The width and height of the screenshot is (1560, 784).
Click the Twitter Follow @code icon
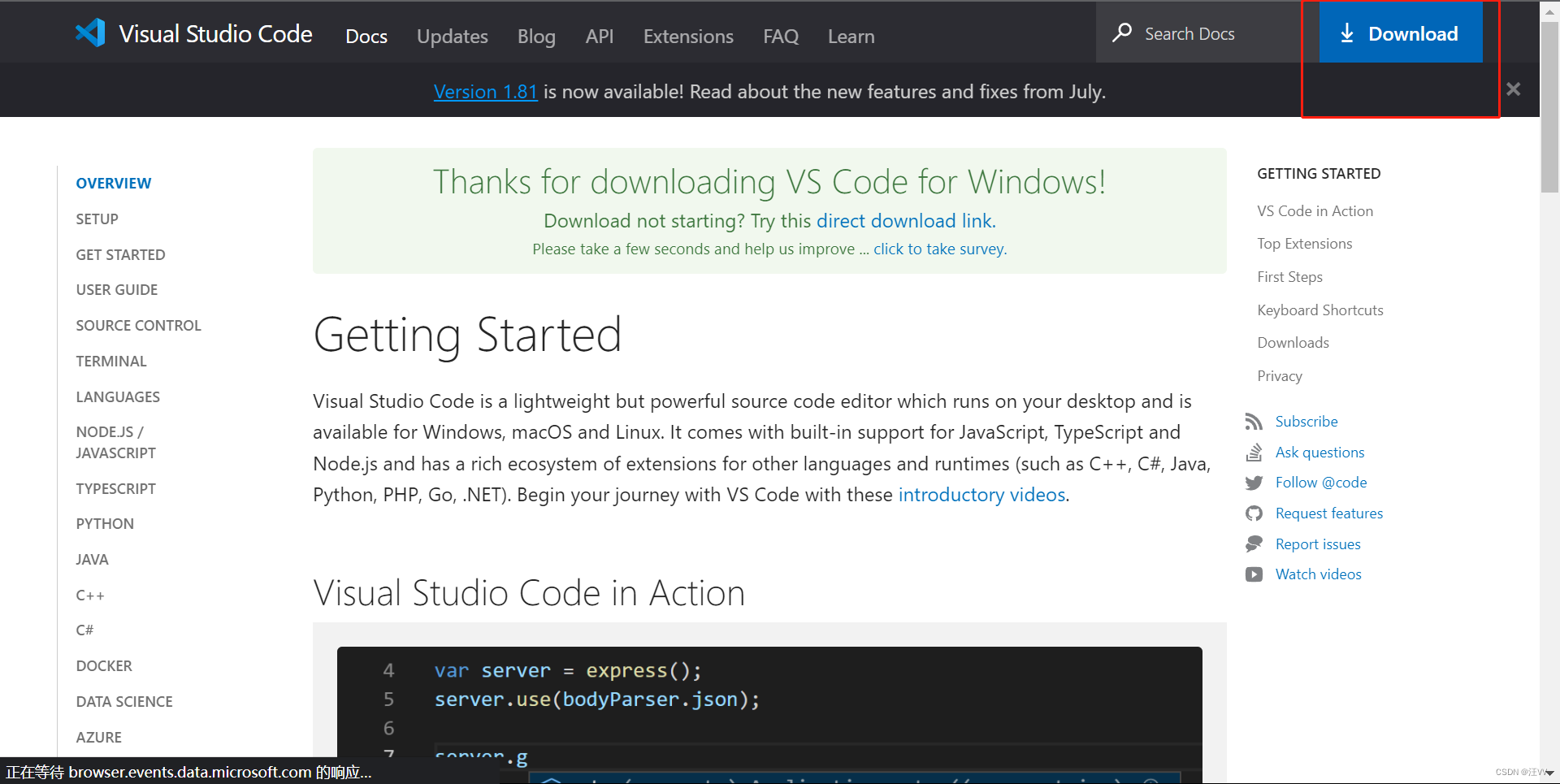[1254, 483]
